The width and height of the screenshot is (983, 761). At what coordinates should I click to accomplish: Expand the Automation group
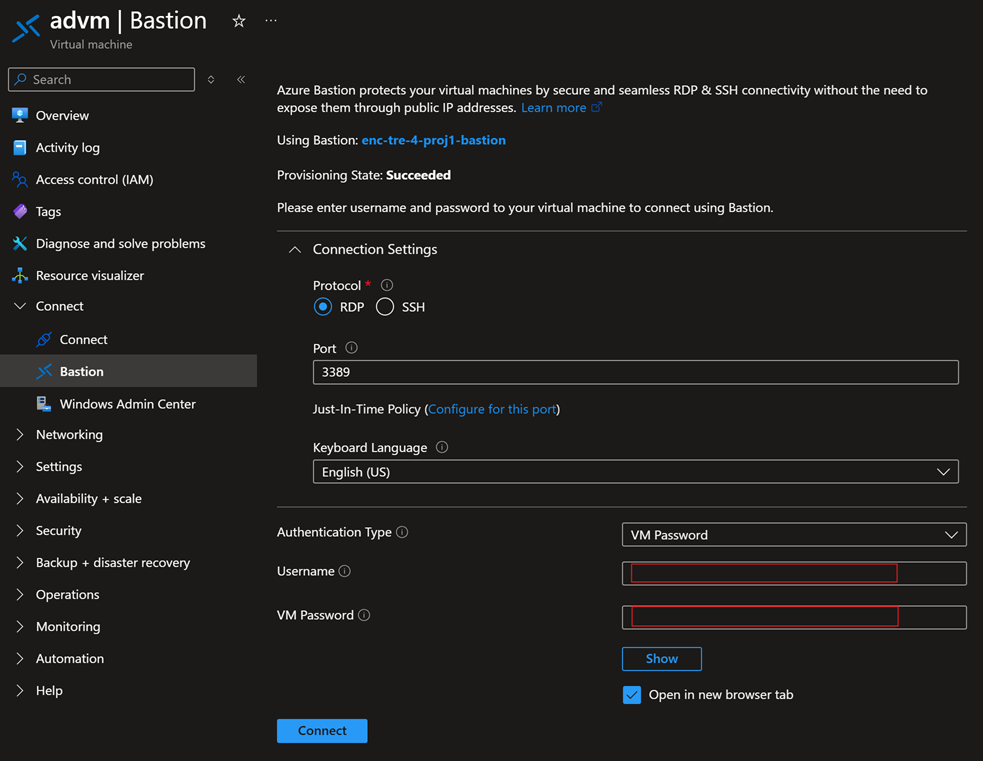[20, 658]
